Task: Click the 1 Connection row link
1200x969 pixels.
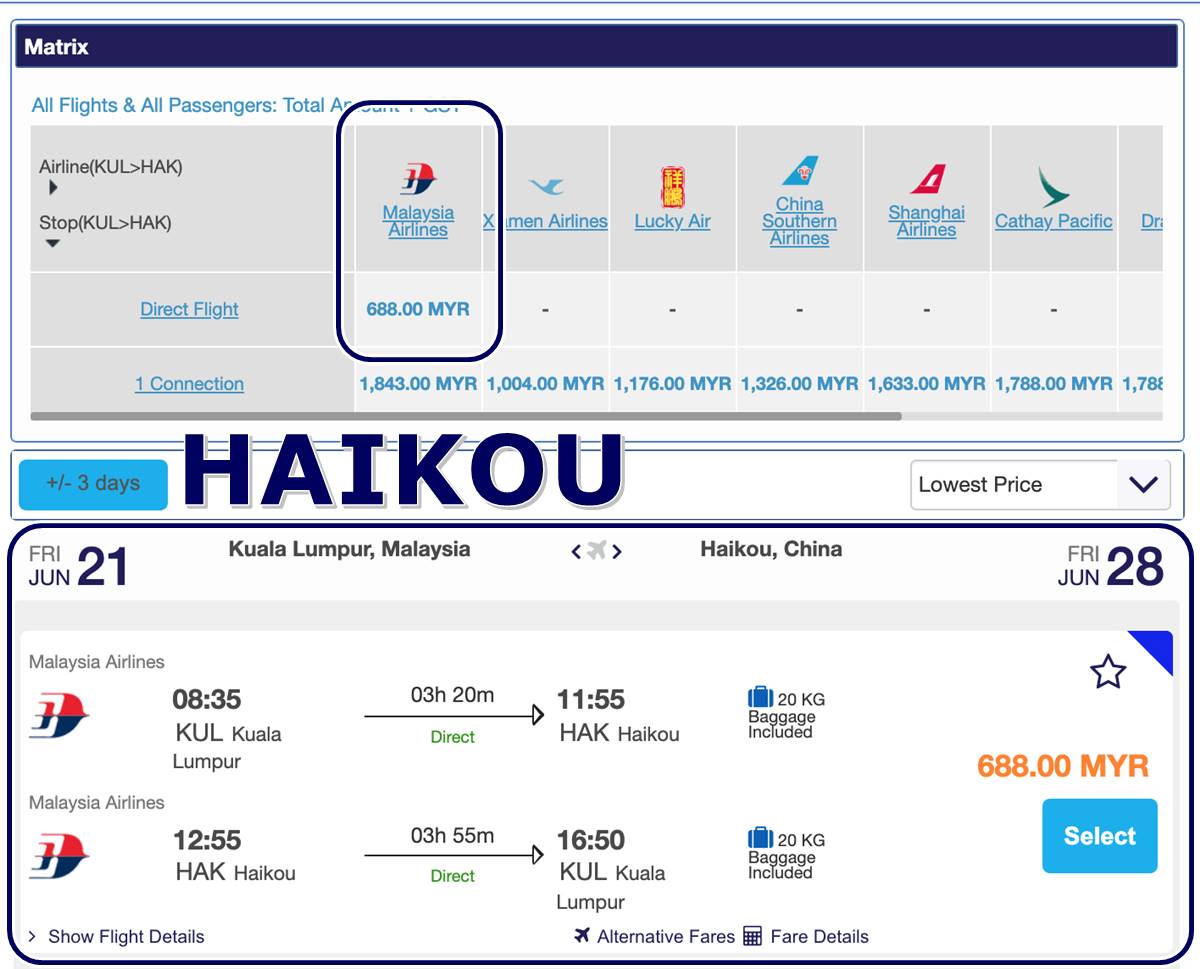Action: pos(190,384)
